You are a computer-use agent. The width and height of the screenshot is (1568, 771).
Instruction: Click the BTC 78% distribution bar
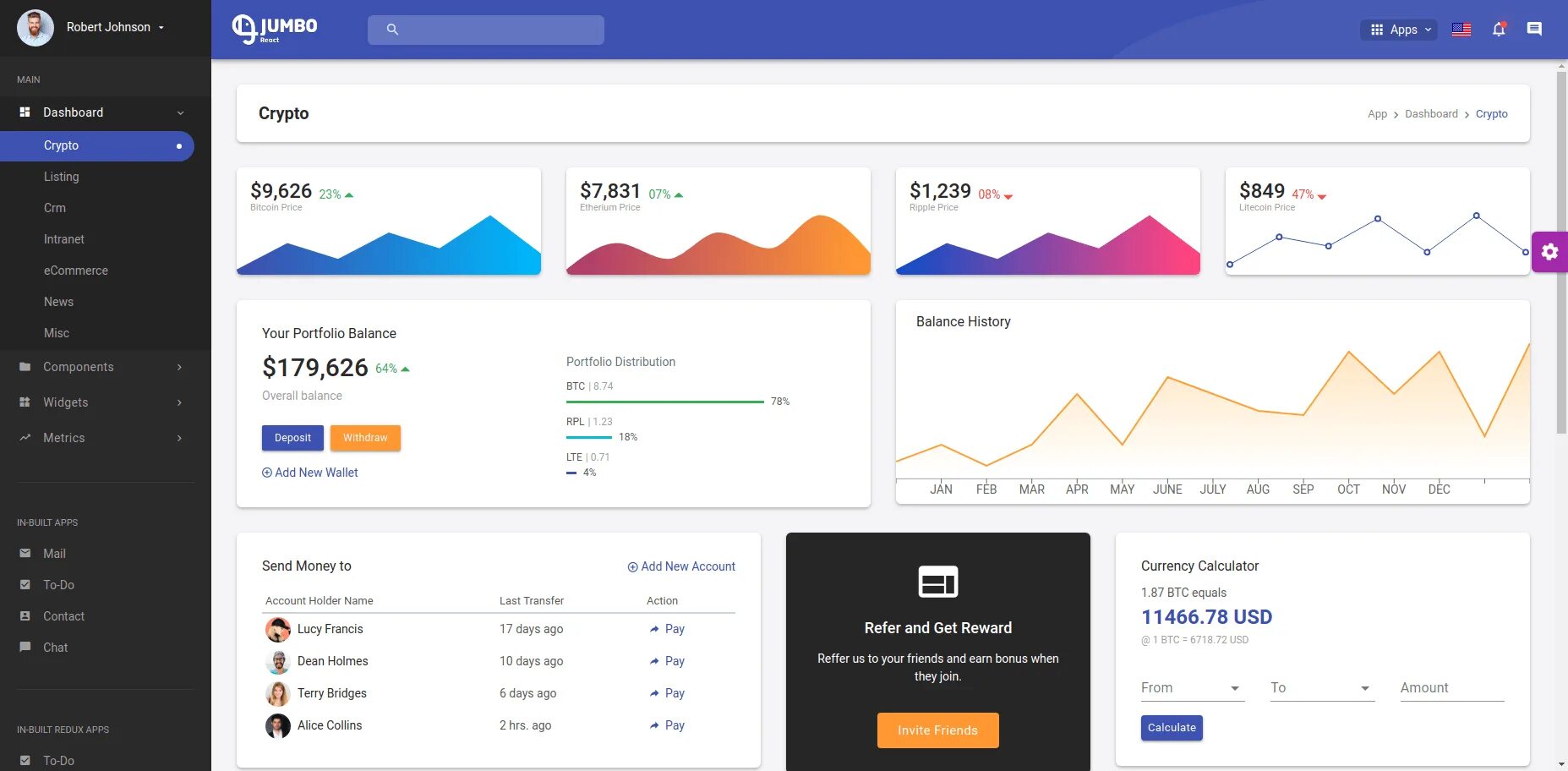click(x=665, y=402)
